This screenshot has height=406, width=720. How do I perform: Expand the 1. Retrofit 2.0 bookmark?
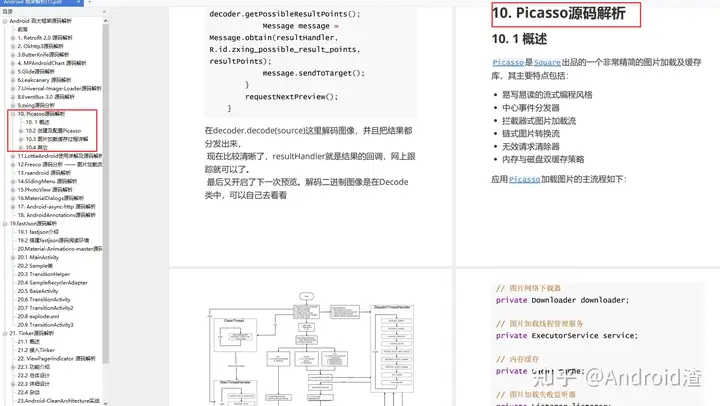13,38
